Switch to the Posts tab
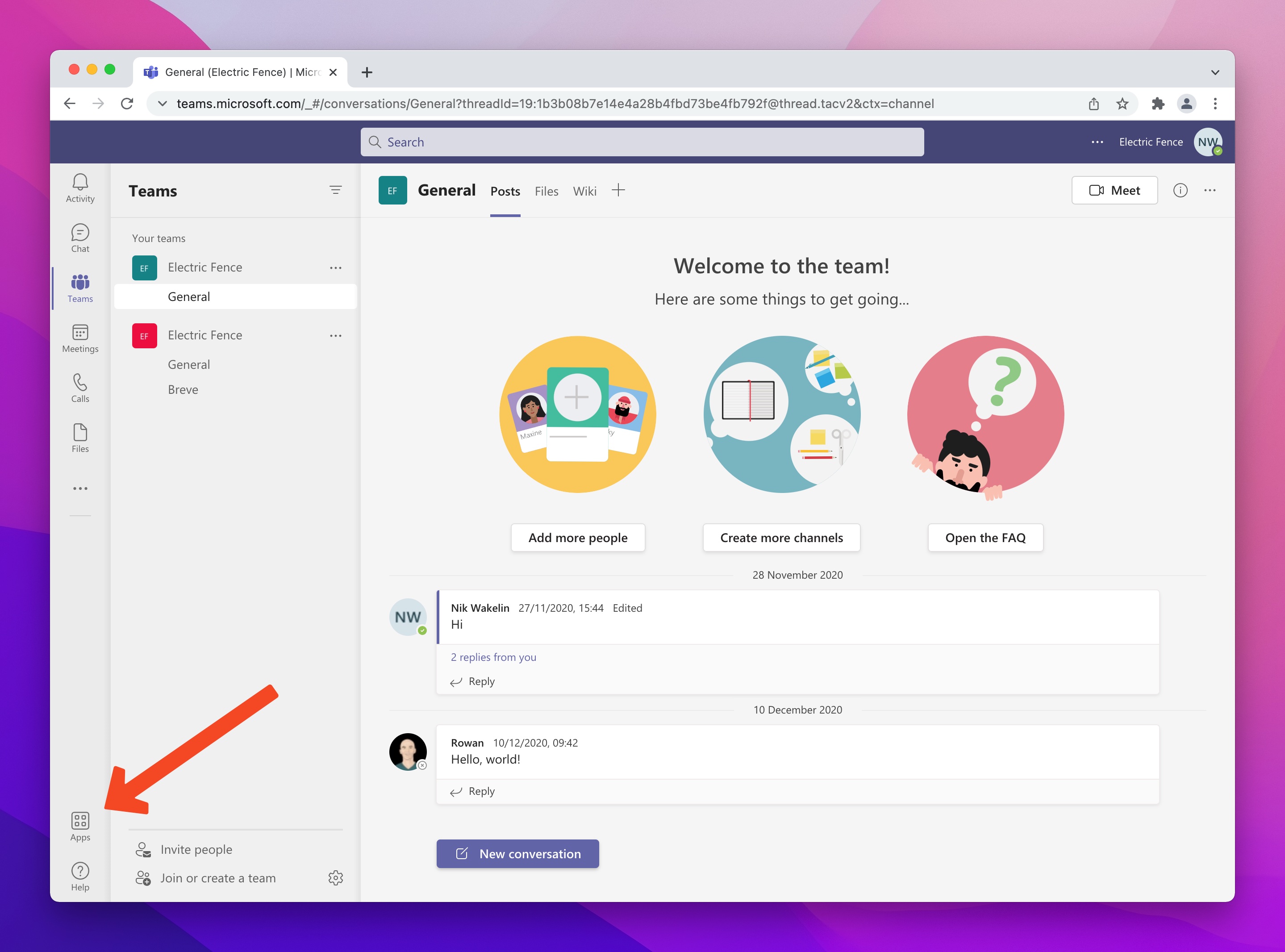Viewport: 1285px width, 952px height. point(505,191)
